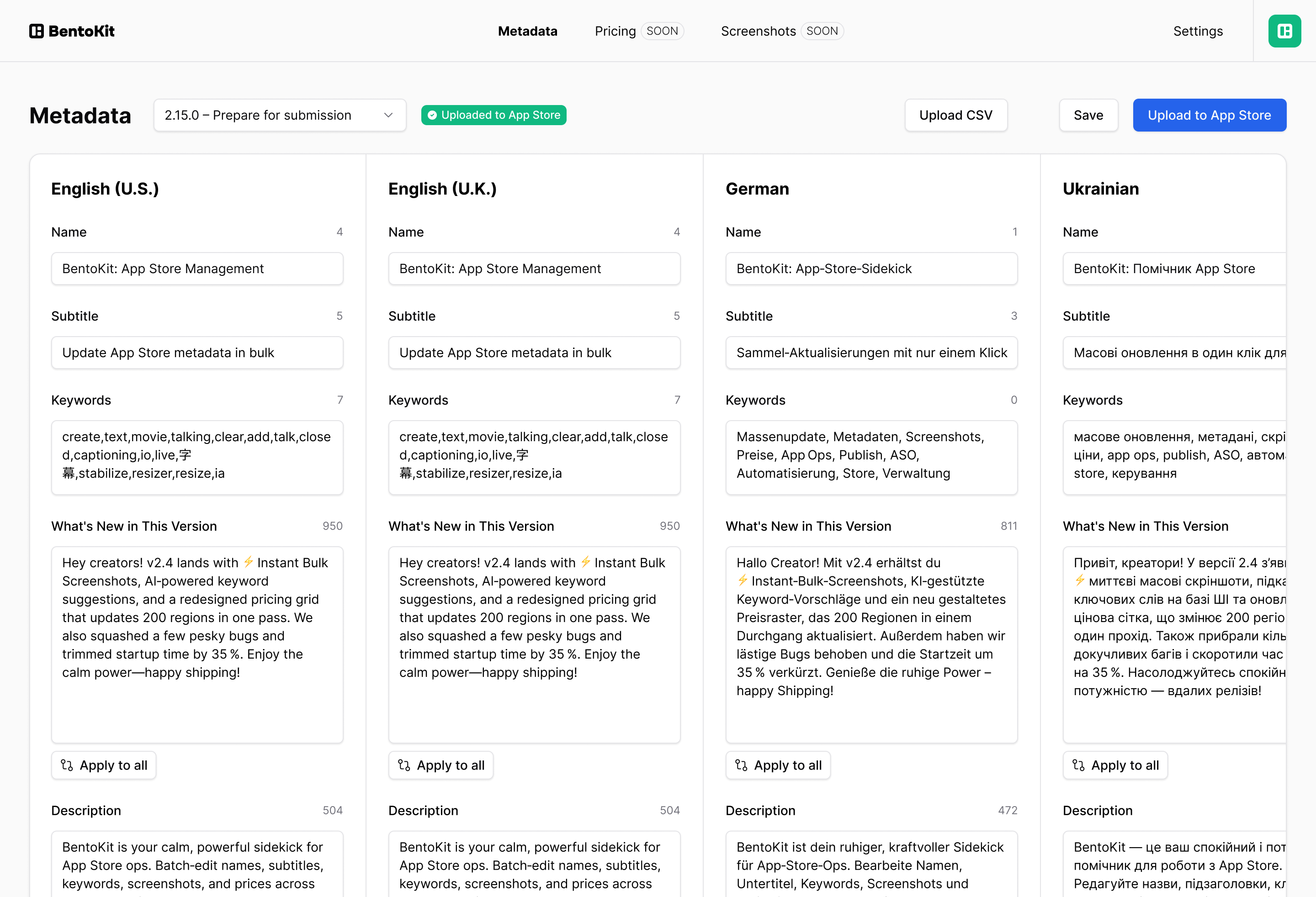Viewport: 1316px width, 897px height.
Task: Edit the English (U.S.) Description text area
Action: [x=197, y=864]
